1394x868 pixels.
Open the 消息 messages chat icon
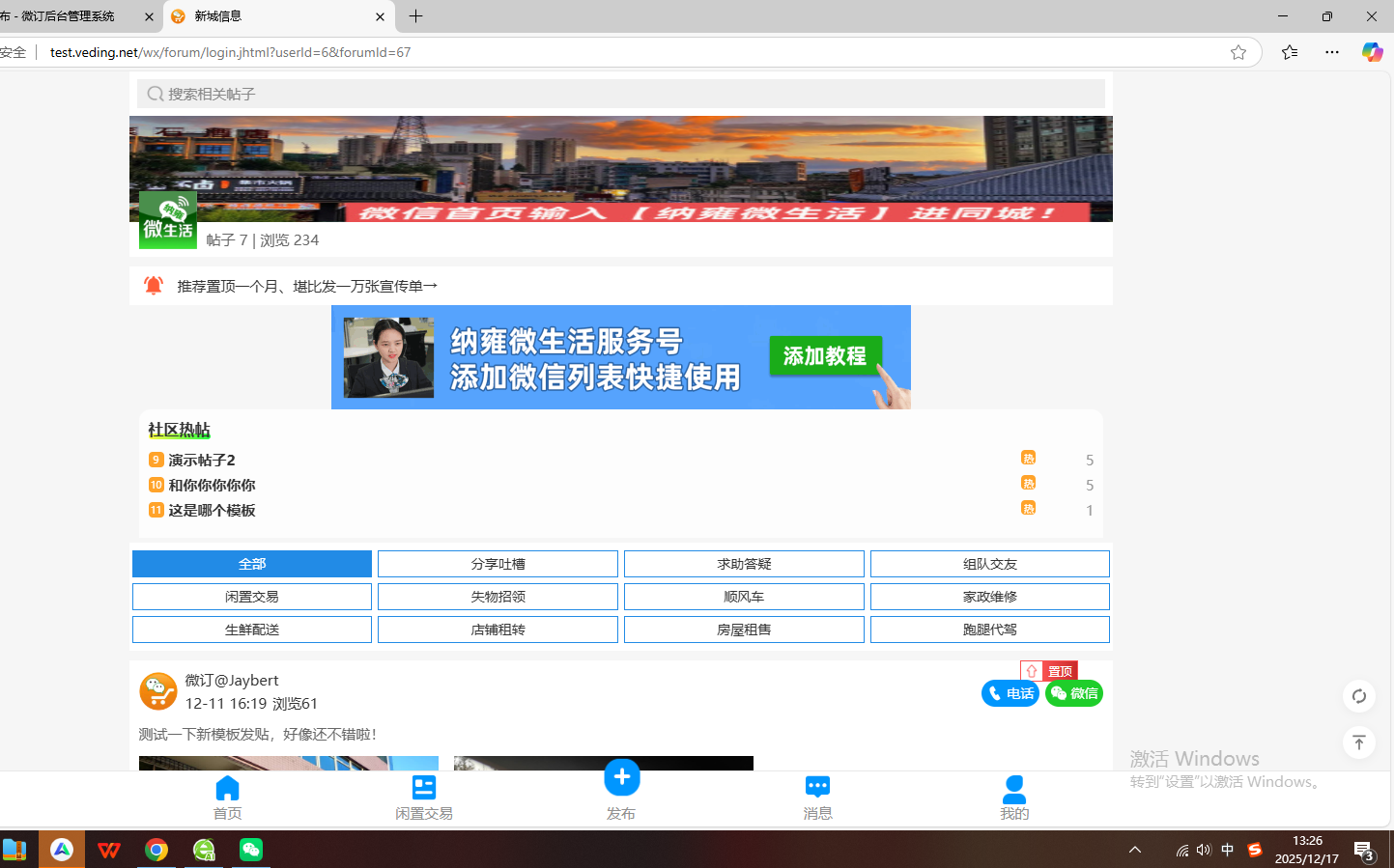click(817, 788)
